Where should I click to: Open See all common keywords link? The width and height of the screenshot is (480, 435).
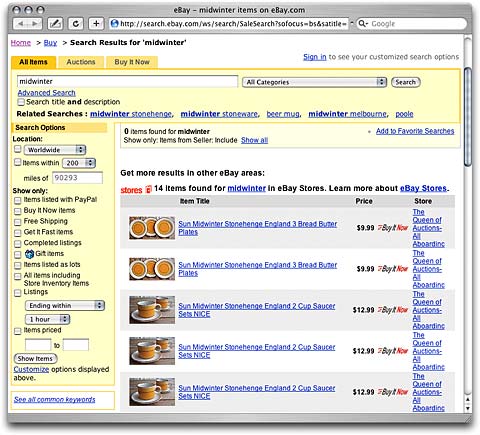point(55,399)
